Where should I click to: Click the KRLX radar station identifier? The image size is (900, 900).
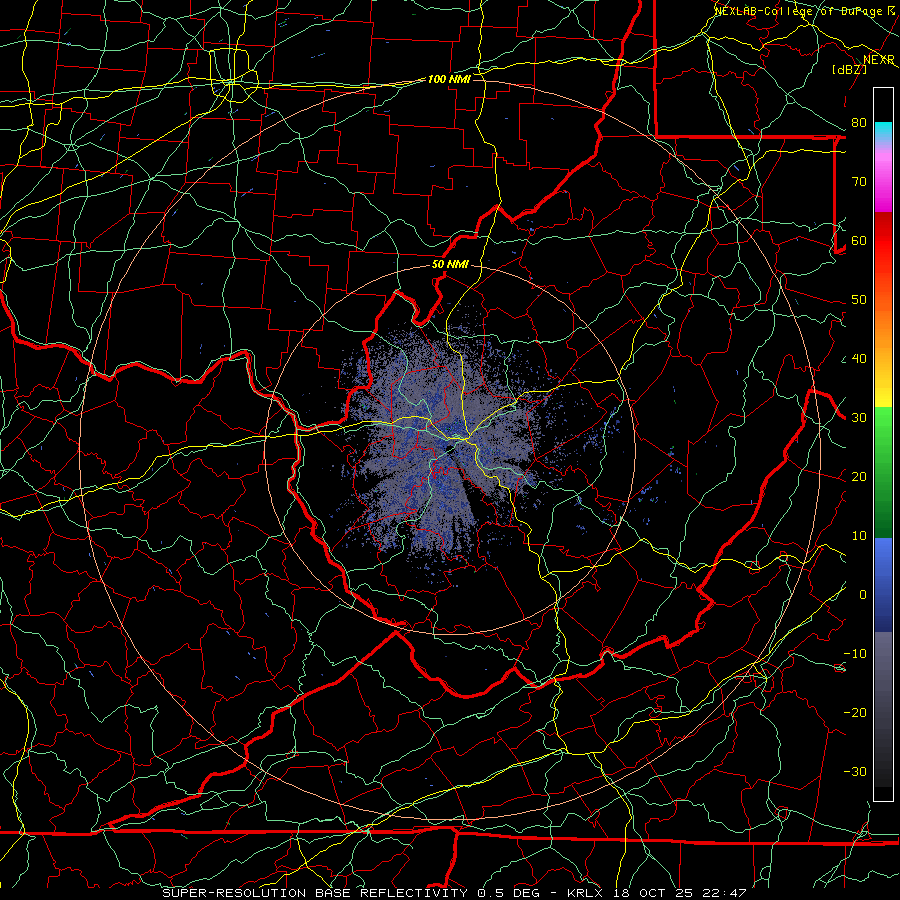584,893
